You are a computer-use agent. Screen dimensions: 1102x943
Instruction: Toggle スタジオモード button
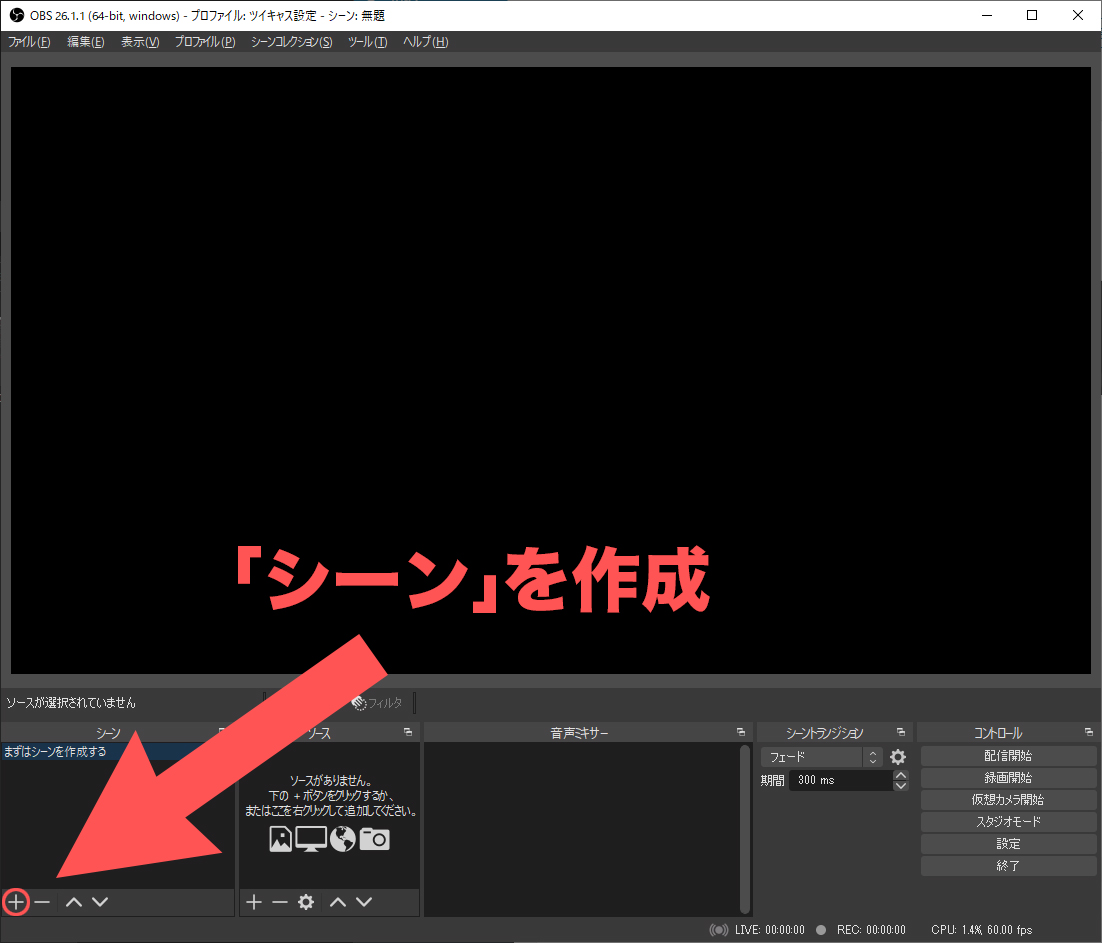coord(1008,821)
